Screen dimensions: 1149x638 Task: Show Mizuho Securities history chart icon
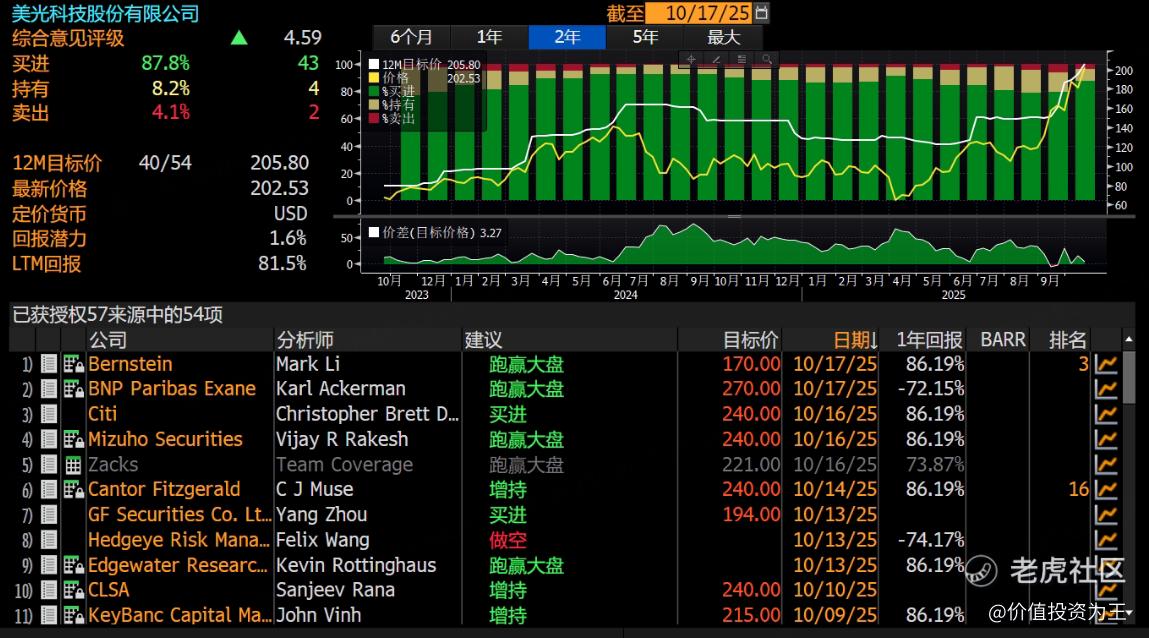1106,439
